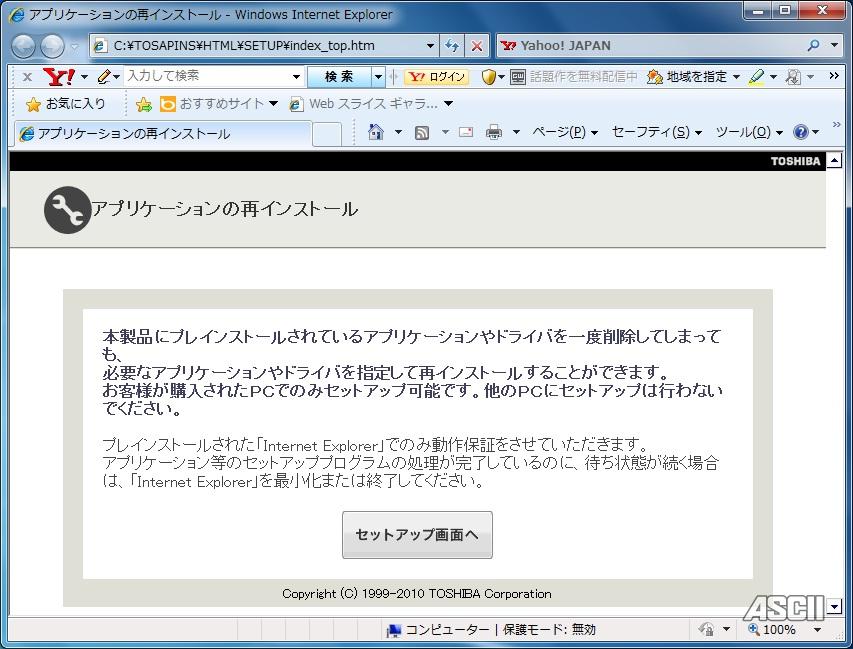Click the 保護モード: 無効 status text

[549, 629]
